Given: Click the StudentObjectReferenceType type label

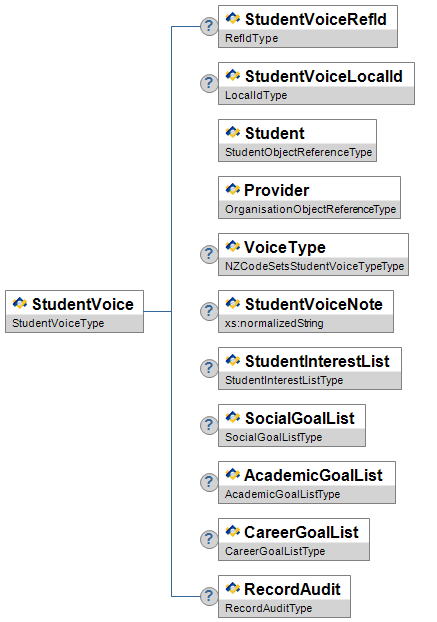Looking at the screenshot, I should pos(299,152).
